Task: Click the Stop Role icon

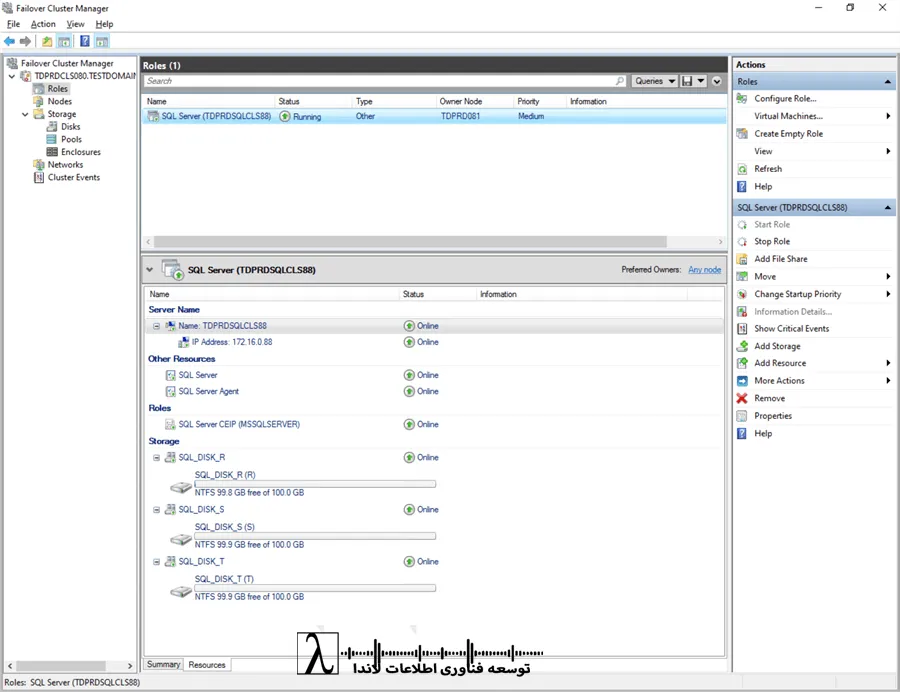Action: click(x=742, y=242)
